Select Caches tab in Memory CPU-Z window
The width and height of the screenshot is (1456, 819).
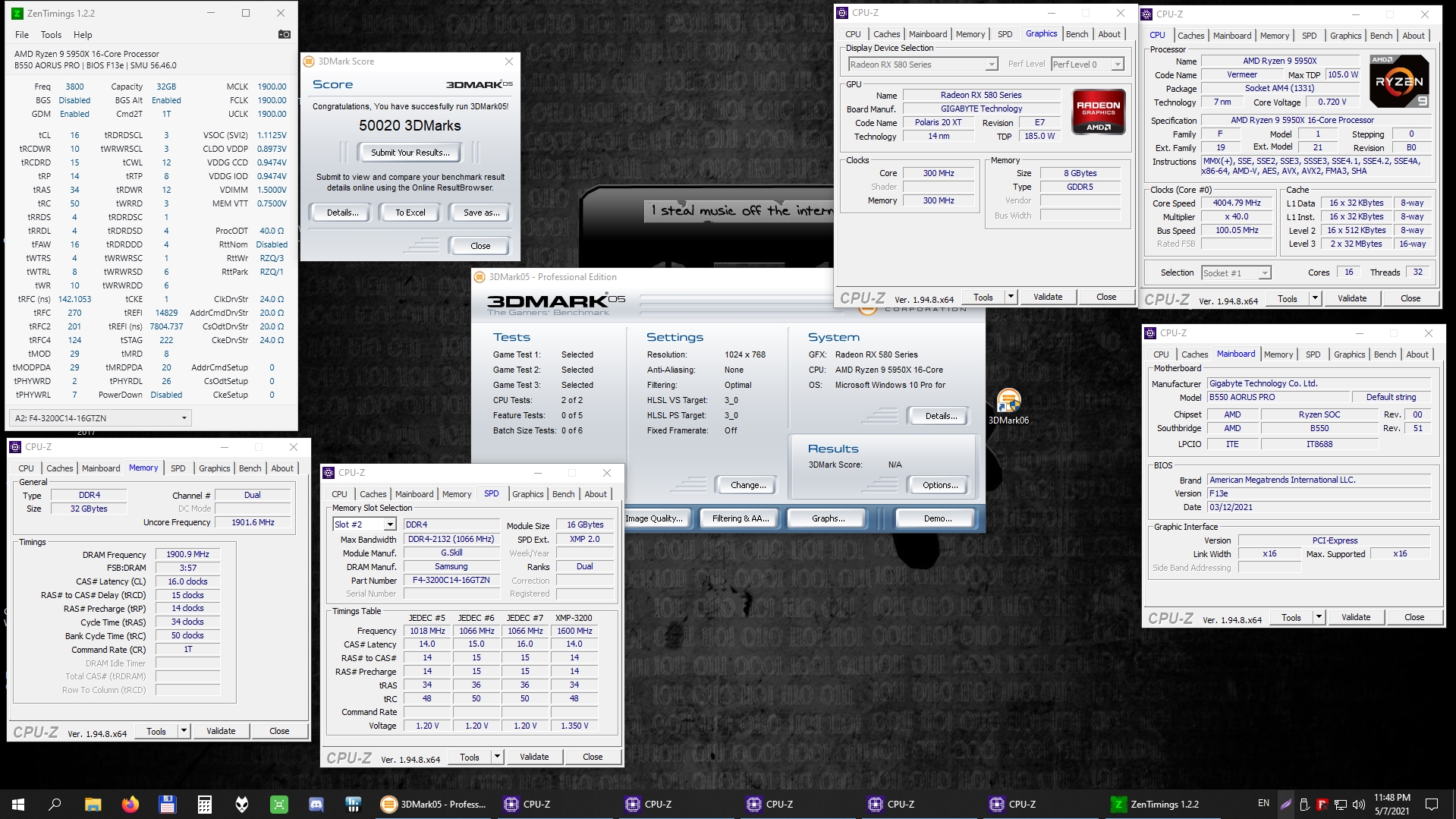coord(60,468)
